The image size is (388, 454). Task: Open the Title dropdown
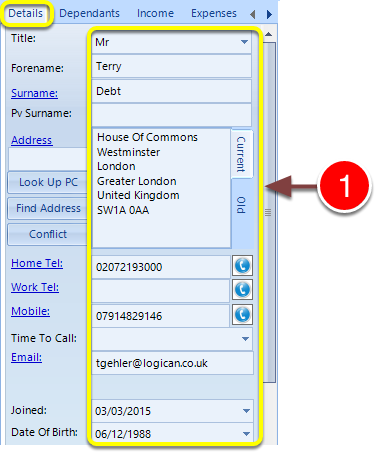pos(244,42)
